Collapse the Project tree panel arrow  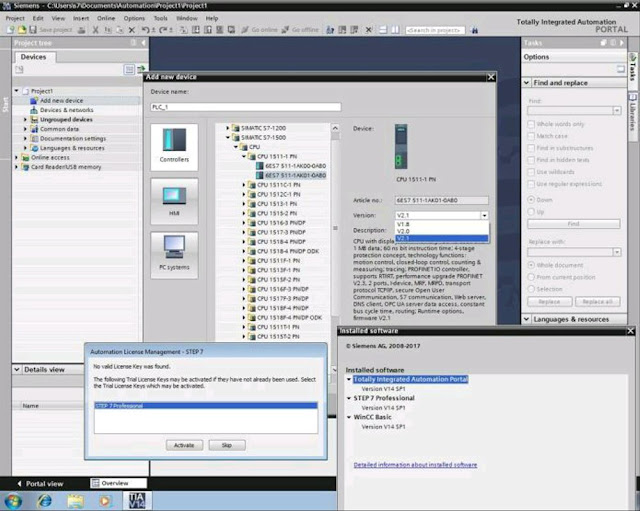coord(143,42)
